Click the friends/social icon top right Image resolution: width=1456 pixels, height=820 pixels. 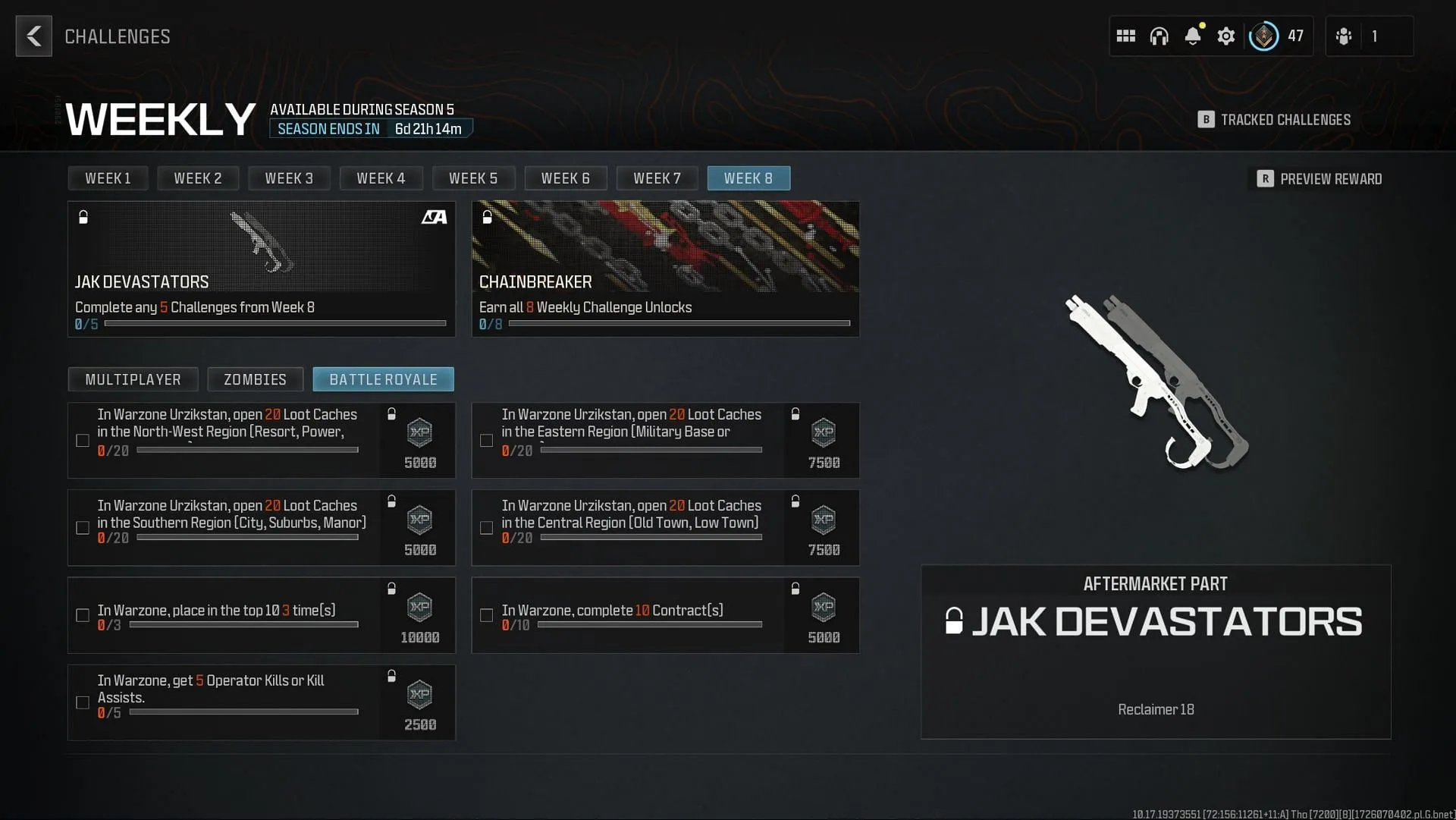[1344, 36]
